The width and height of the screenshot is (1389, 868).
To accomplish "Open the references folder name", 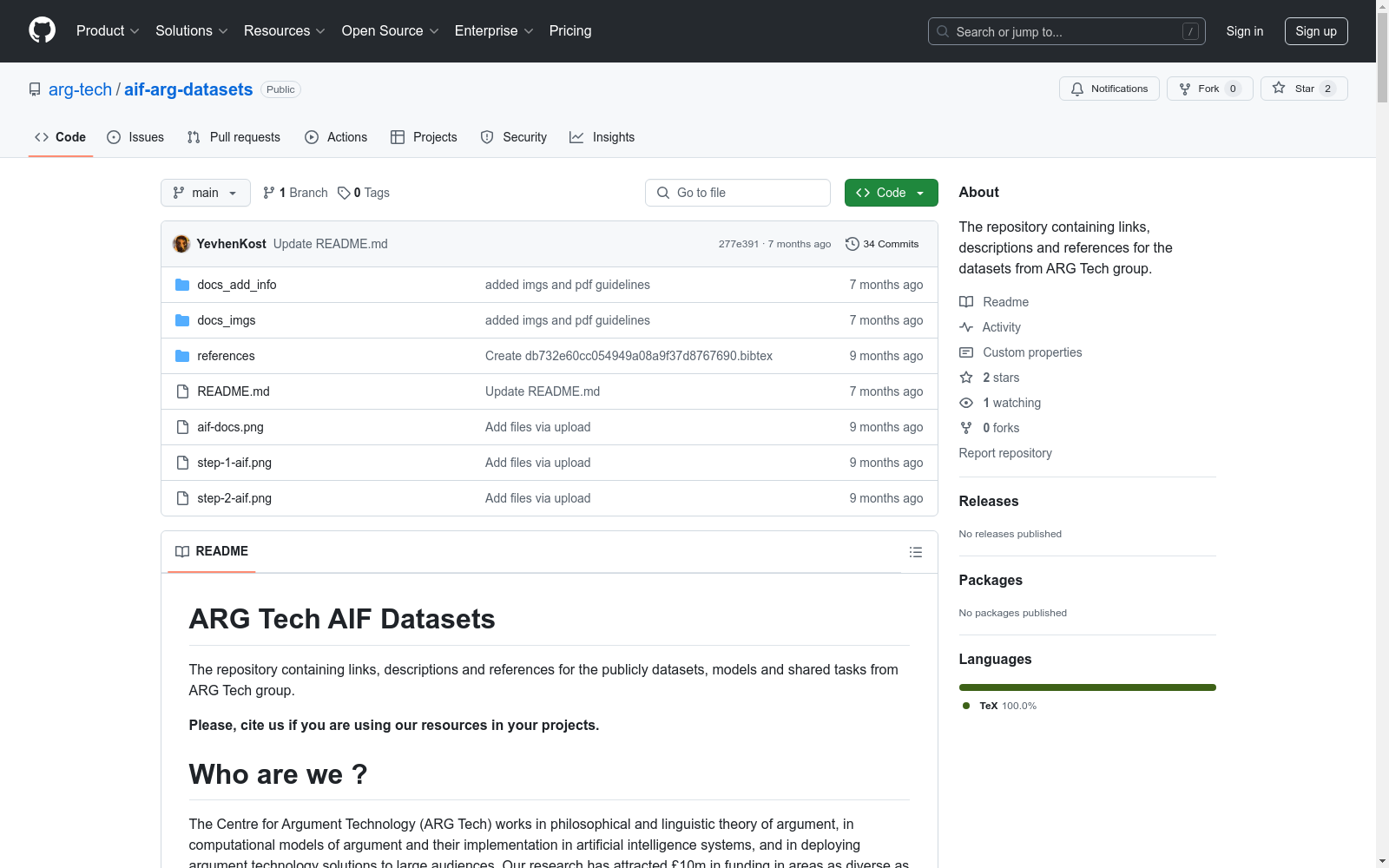I will [226, 356].
